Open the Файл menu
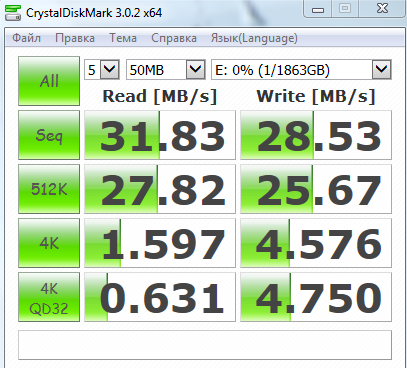Screen dimensions: 407x368 pos(26,38)
